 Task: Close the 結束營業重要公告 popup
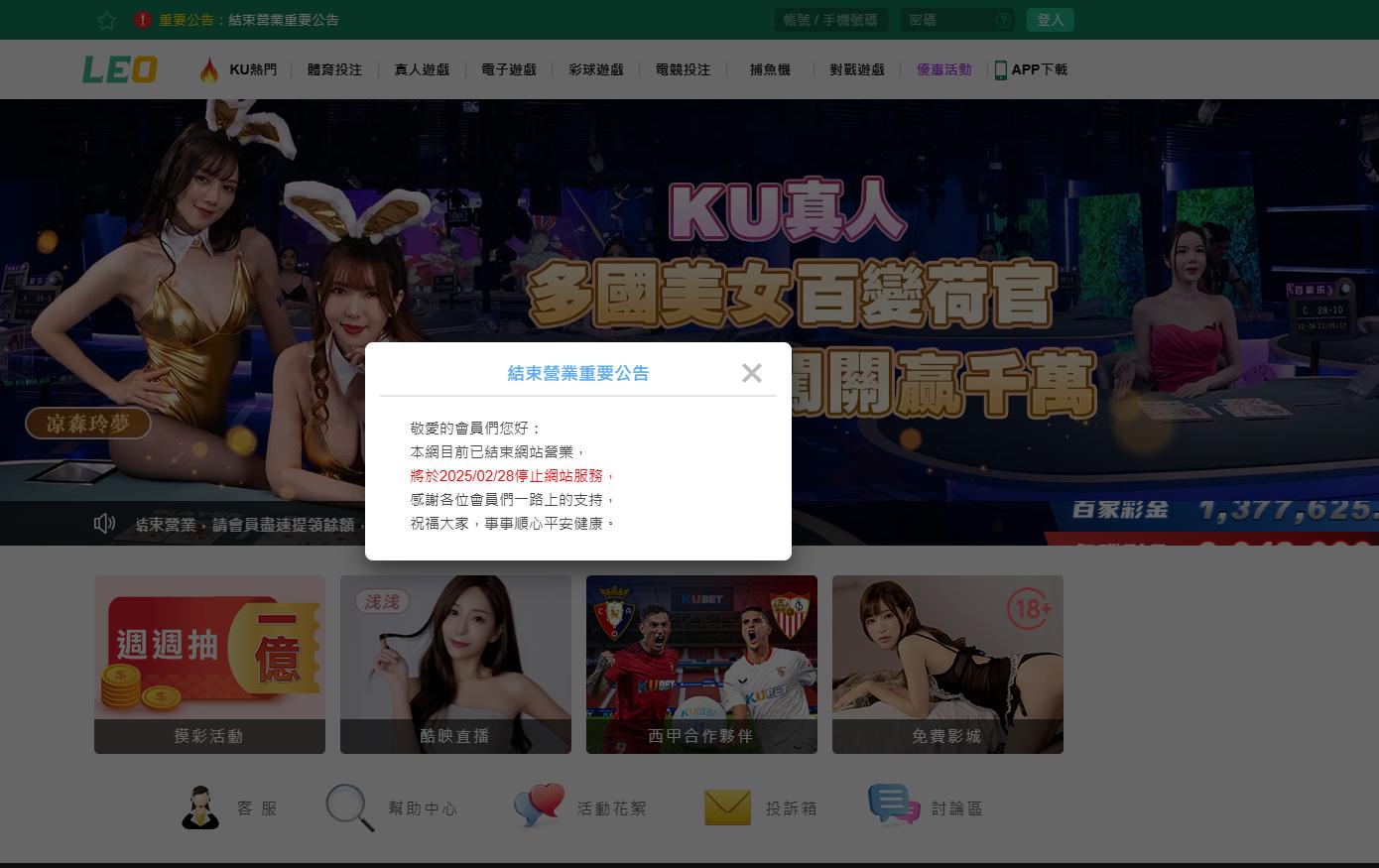pyautogui.click(x=752, y=373)
